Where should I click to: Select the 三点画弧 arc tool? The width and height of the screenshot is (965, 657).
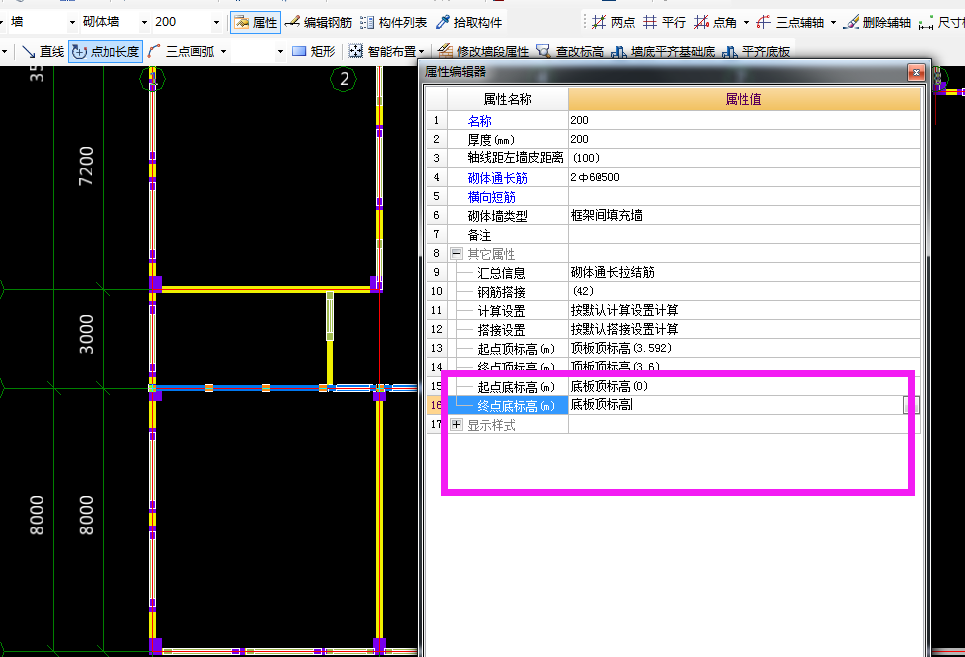click(x=182, y=52)
